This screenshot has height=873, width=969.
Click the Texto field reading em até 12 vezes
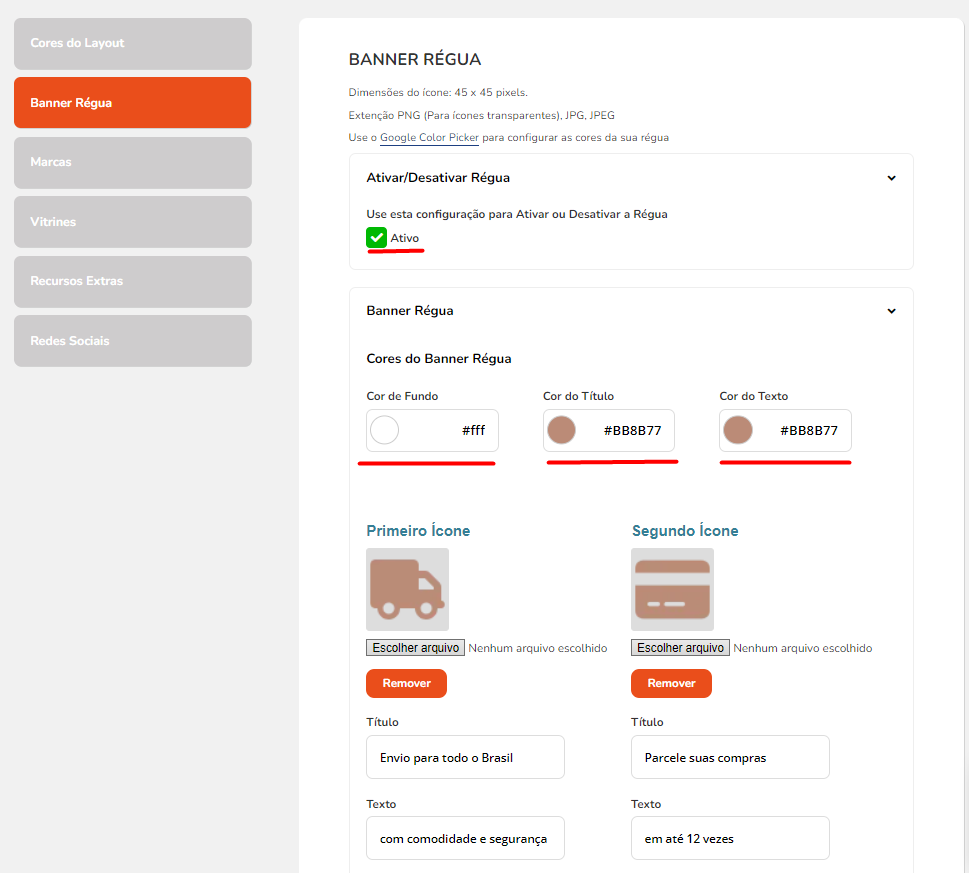click(x=730, y=838)
